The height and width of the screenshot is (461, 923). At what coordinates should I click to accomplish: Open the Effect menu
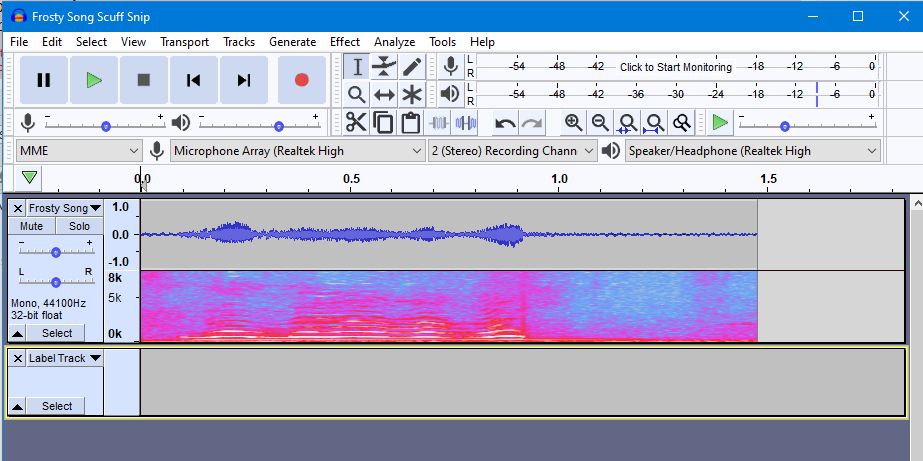(344, 42)
